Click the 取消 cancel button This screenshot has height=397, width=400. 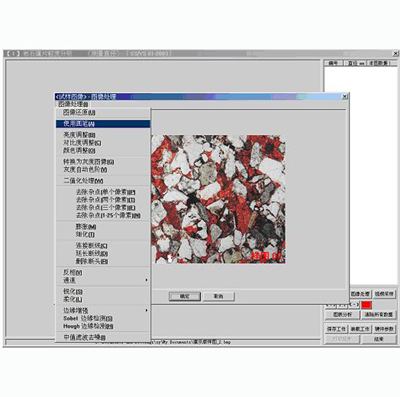point(219,296)
